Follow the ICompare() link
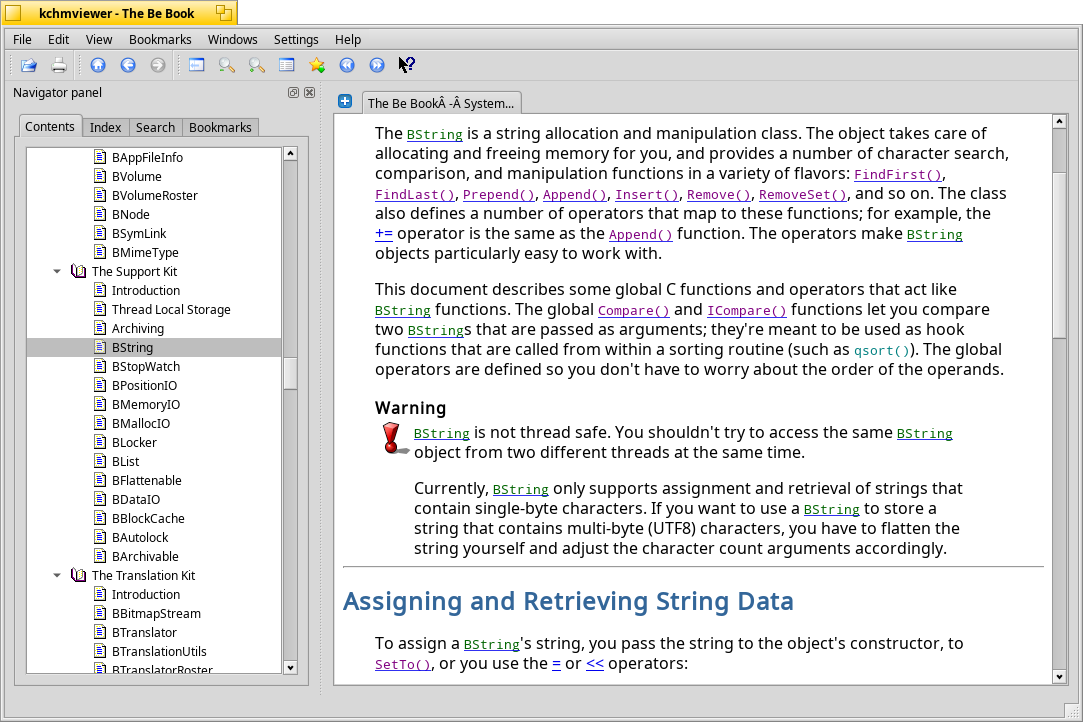Screen dimensions: 1083x722 point(747,311)
